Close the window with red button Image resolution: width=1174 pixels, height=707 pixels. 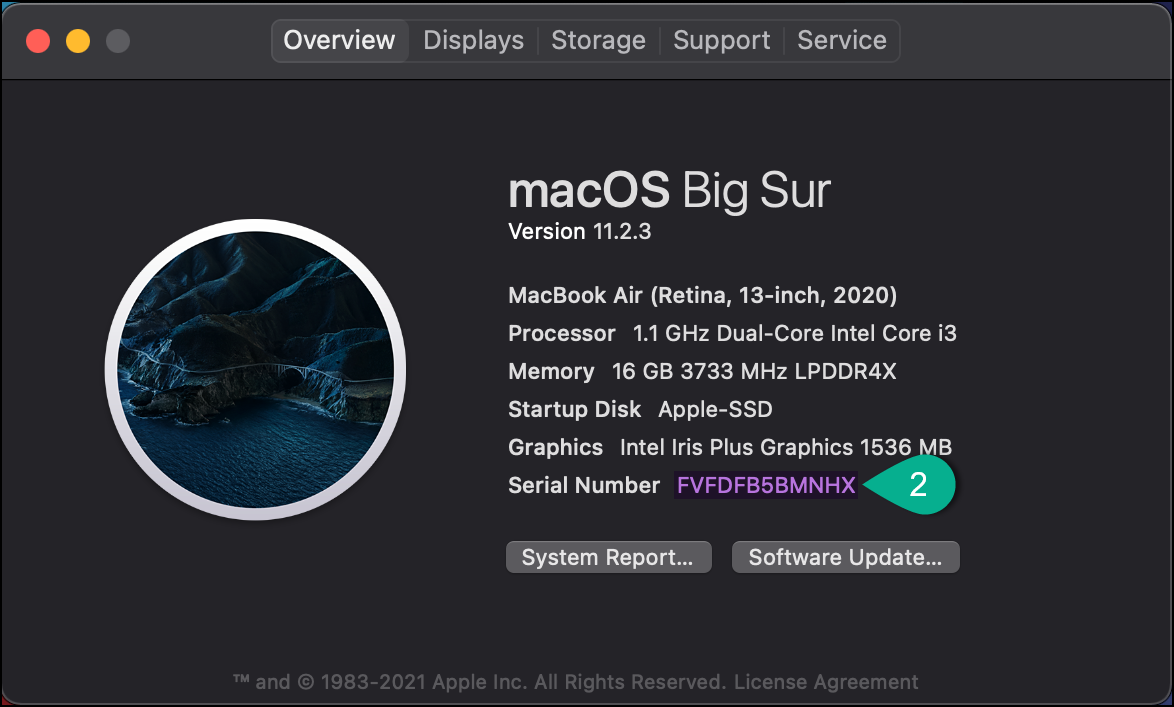(38, 41)
